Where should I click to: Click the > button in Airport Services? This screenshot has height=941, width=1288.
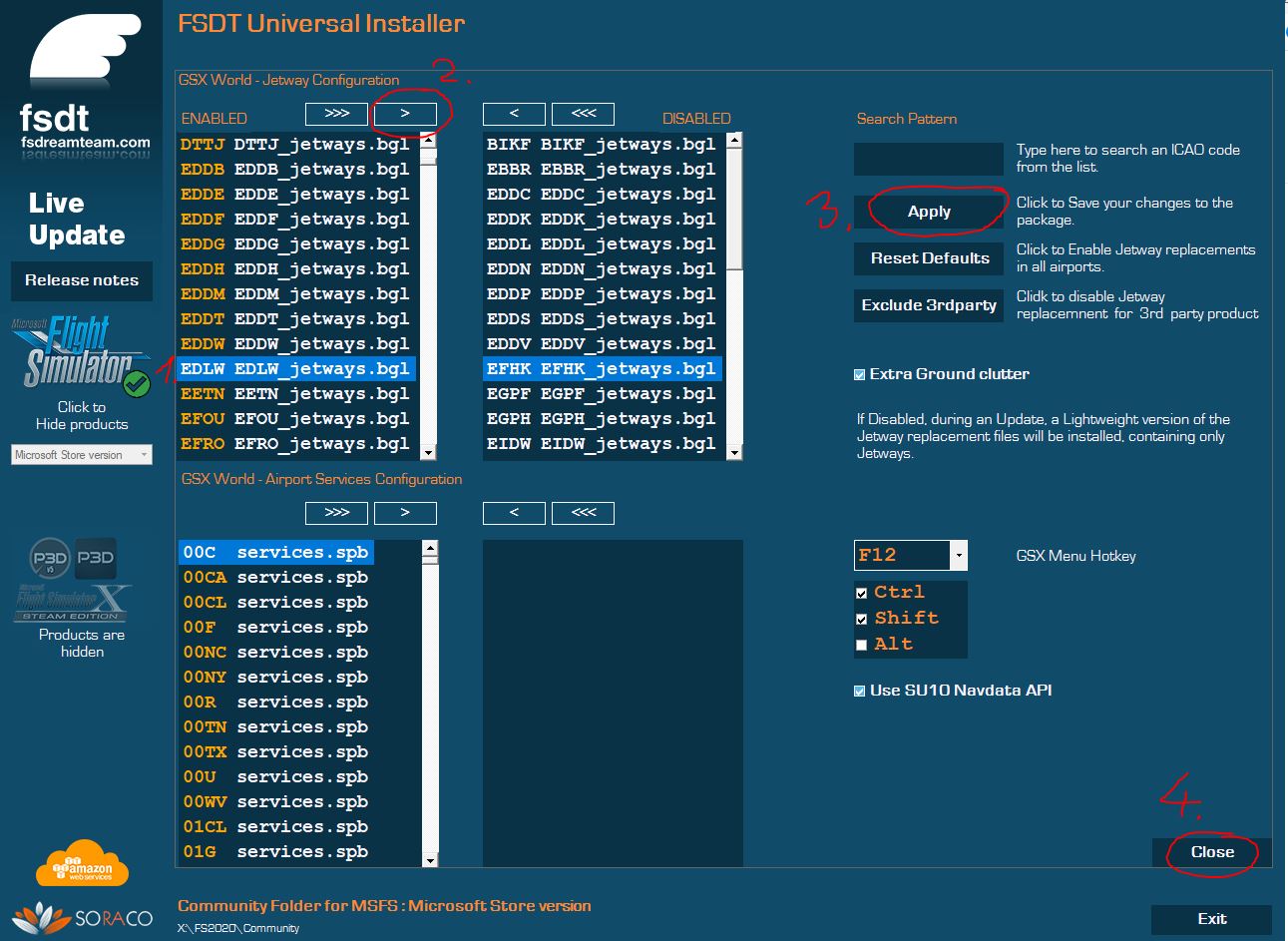(405, 513)
